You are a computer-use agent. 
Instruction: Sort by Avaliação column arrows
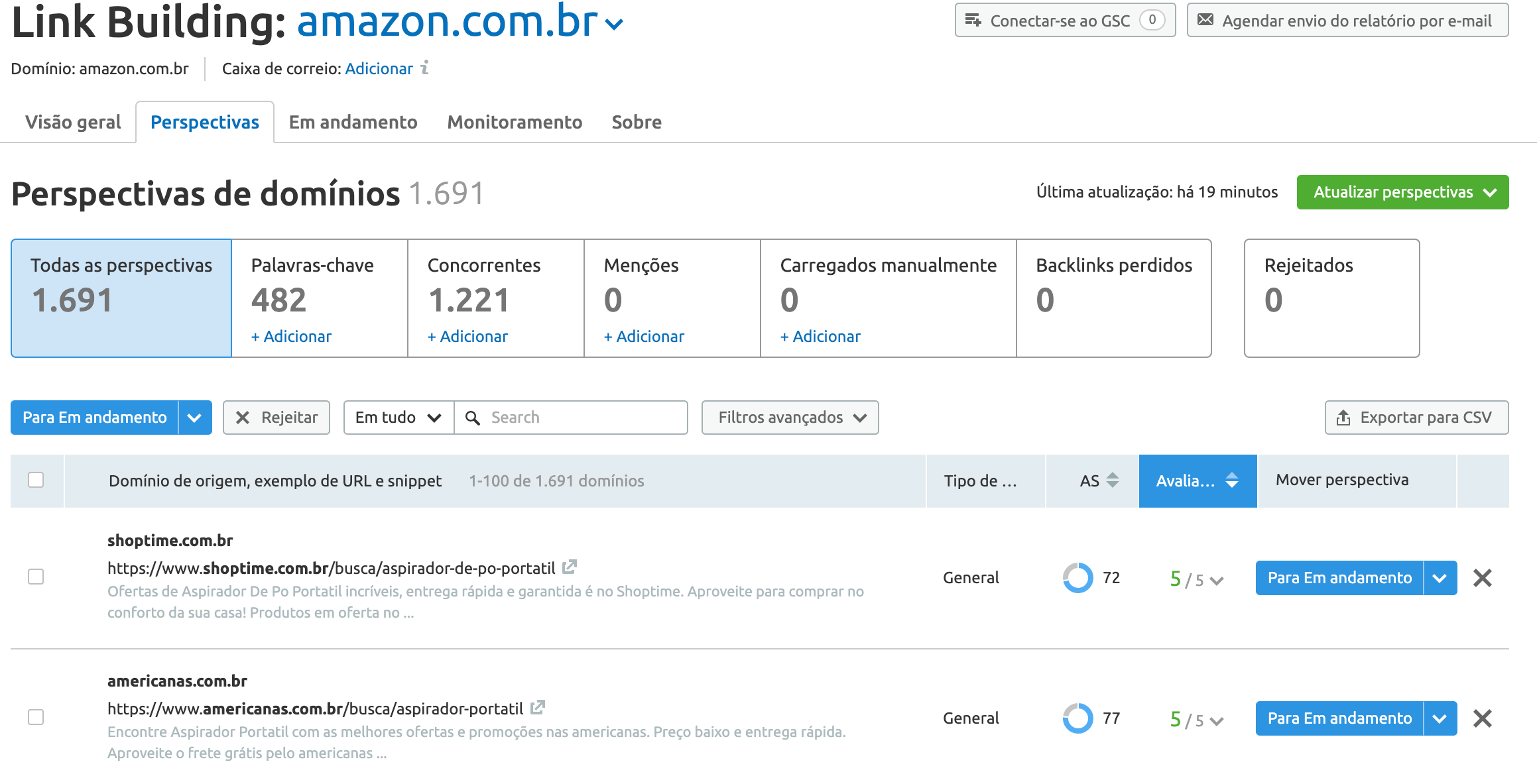(1232, 480)
